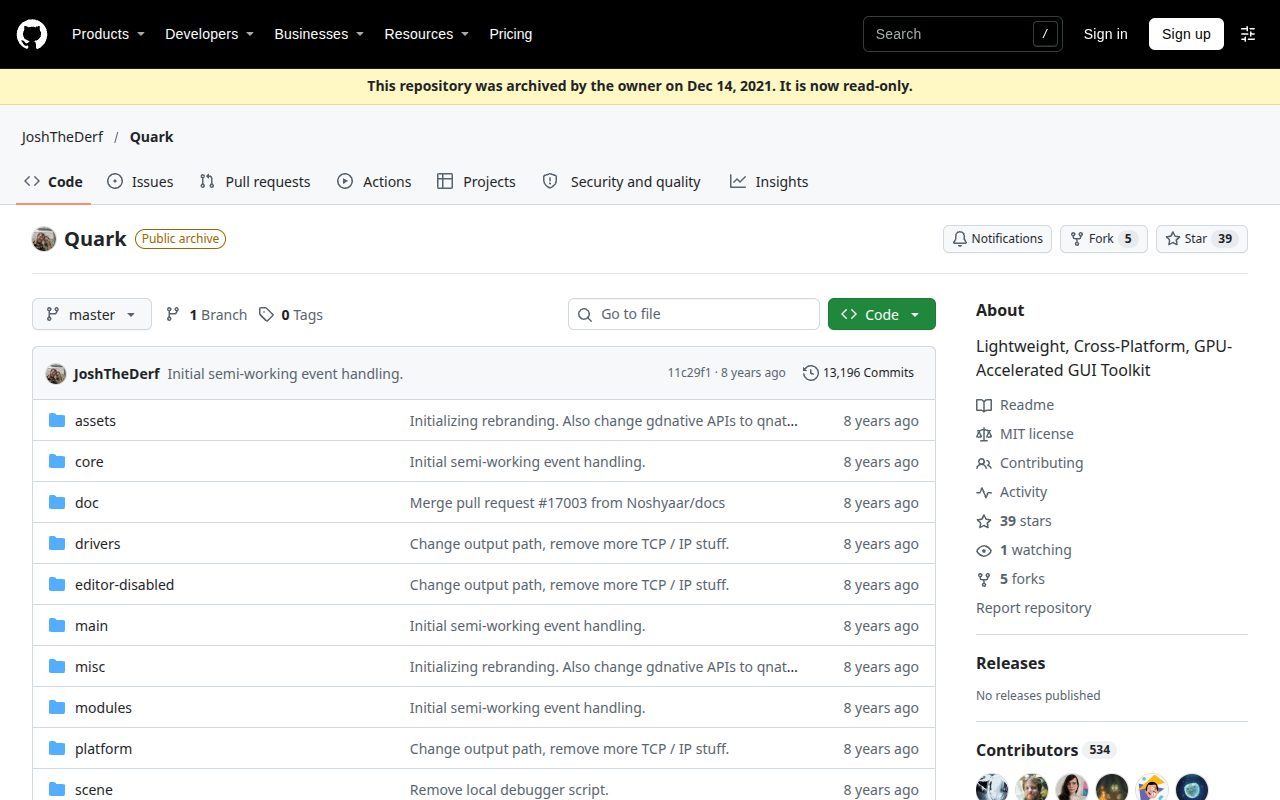Switch to the Insights tab
Image resolution: width=1280 pixels, height=800 pixels.
(x=769, y=182)
